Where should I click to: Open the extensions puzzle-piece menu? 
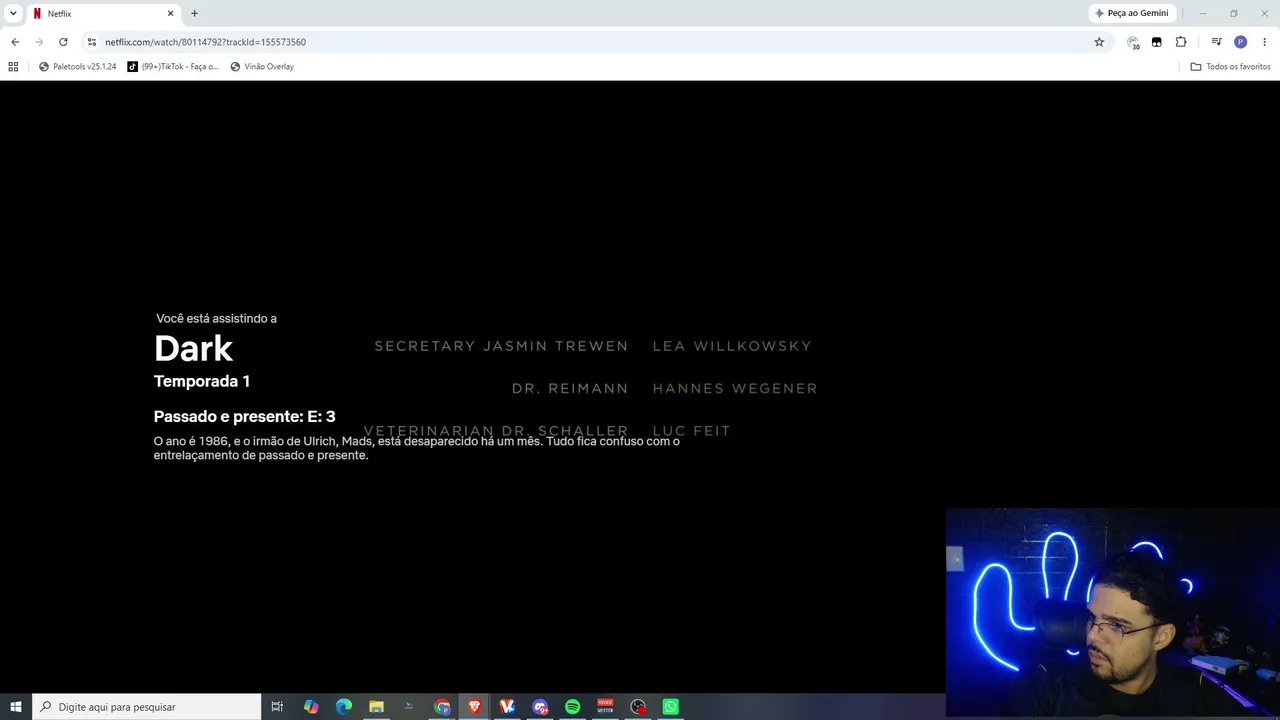pos(1181,42)
